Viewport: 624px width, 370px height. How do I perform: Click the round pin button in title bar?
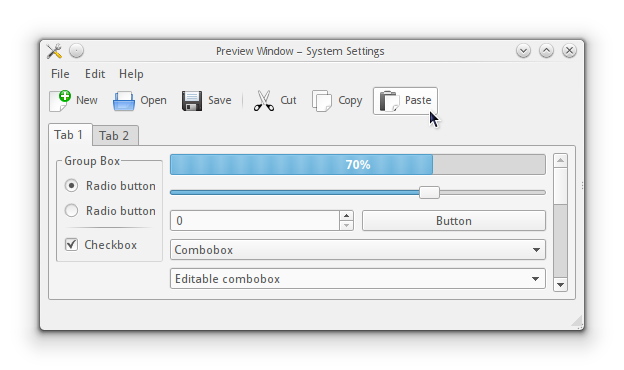click(76, 51)
